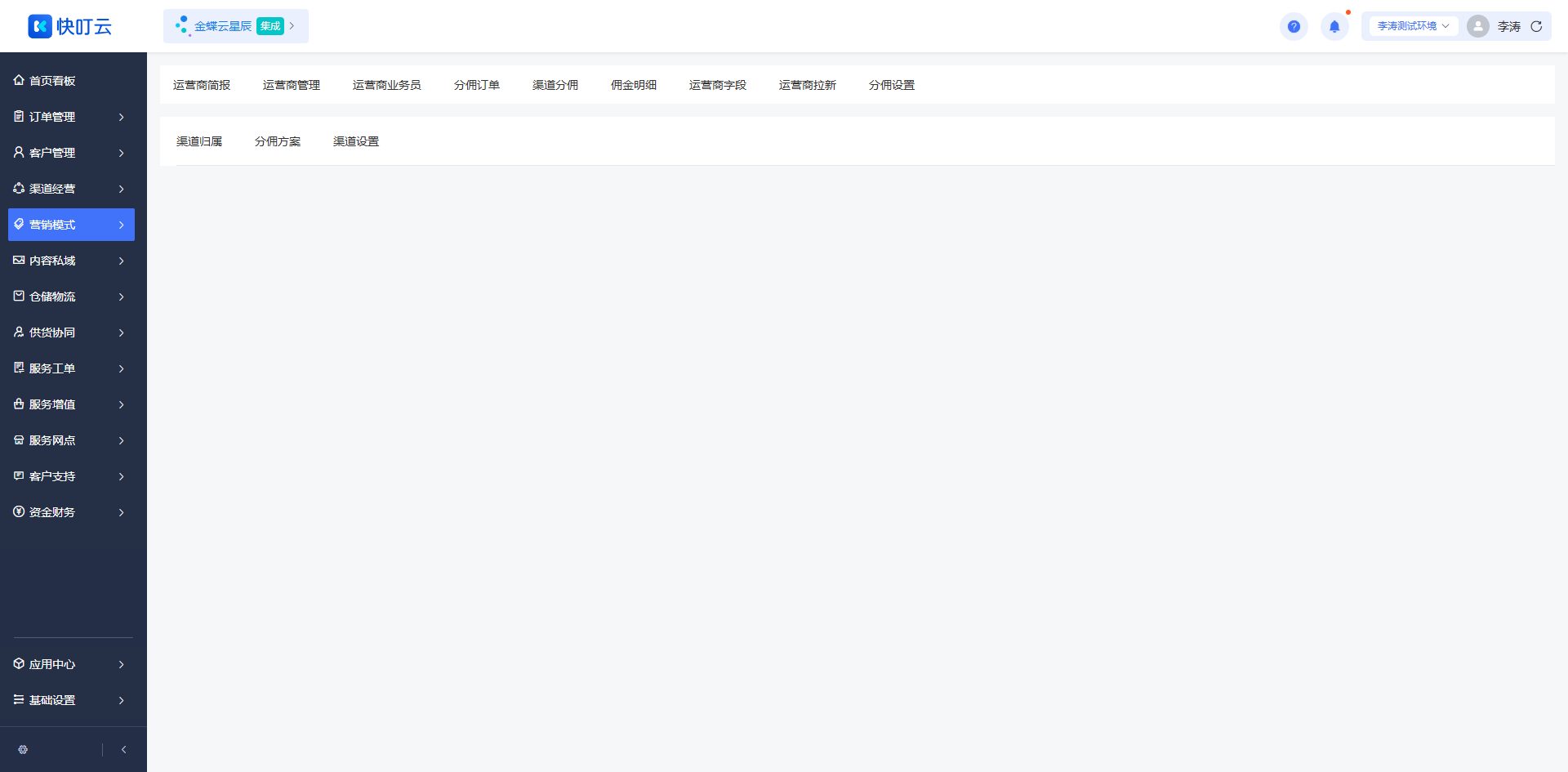
Task: Select the 分佣方案 sub-tab
Action: [x=278, y=141]
